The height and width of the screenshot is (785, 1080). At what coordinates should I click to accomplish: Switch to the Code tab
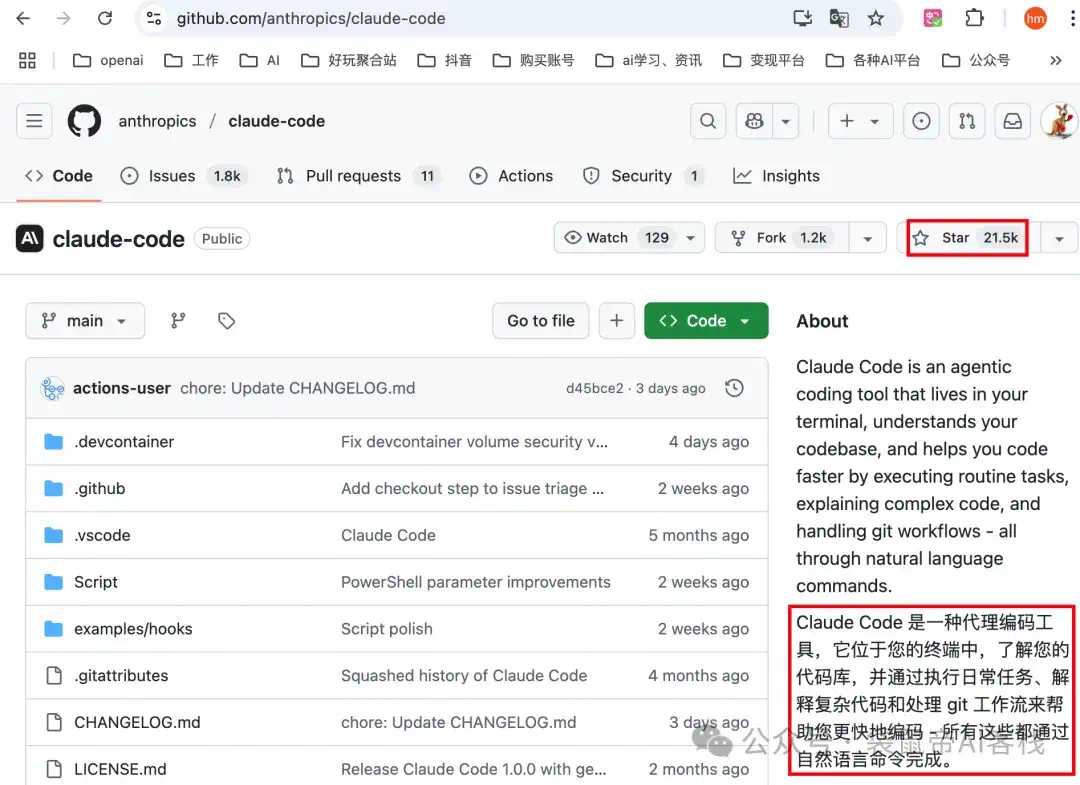[x=59, y=176]
